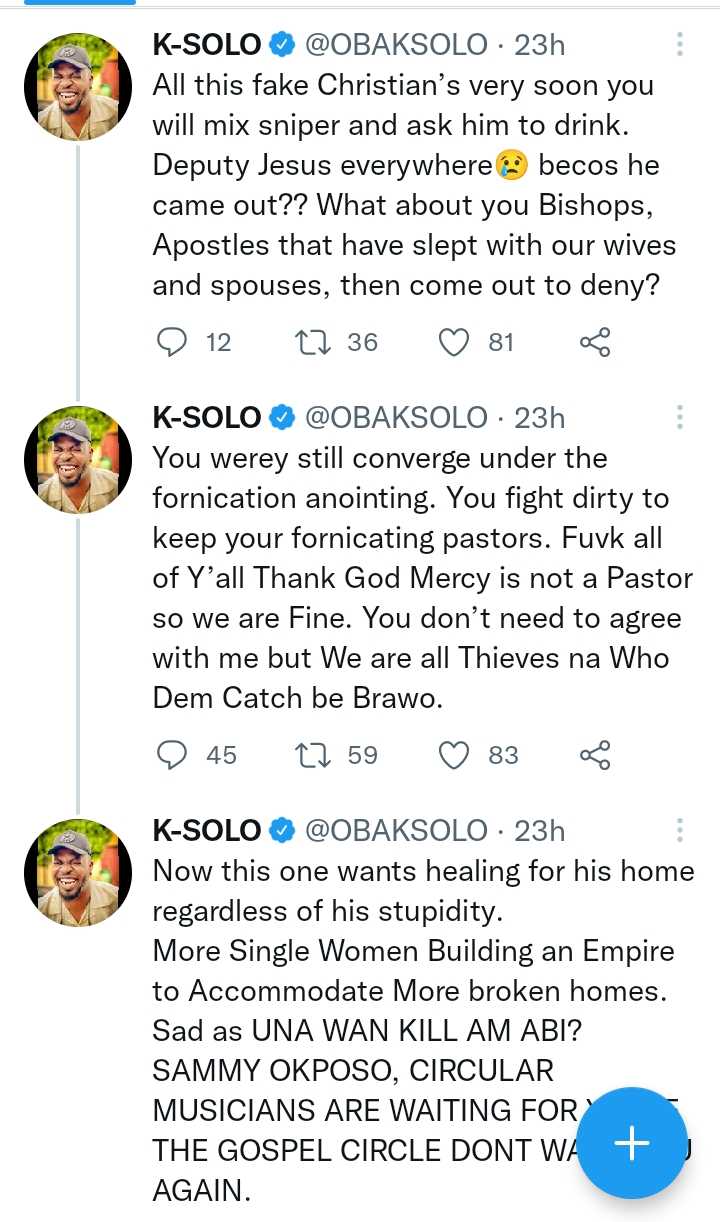
Task: Open K-SOLO name on second tweet
Action: click(x=207, y=417)
